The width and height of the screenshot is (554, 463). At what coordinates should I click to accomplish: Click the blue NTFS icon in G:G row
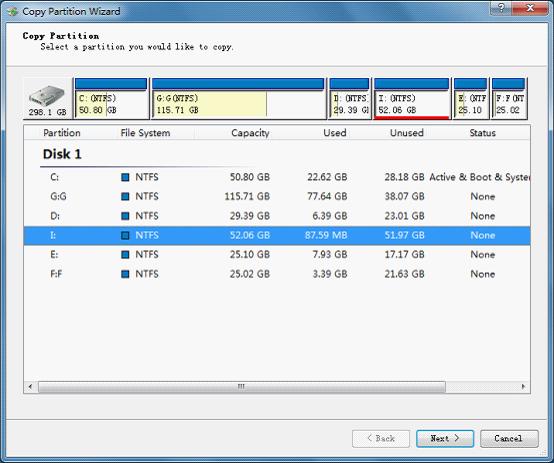(125, 197)
